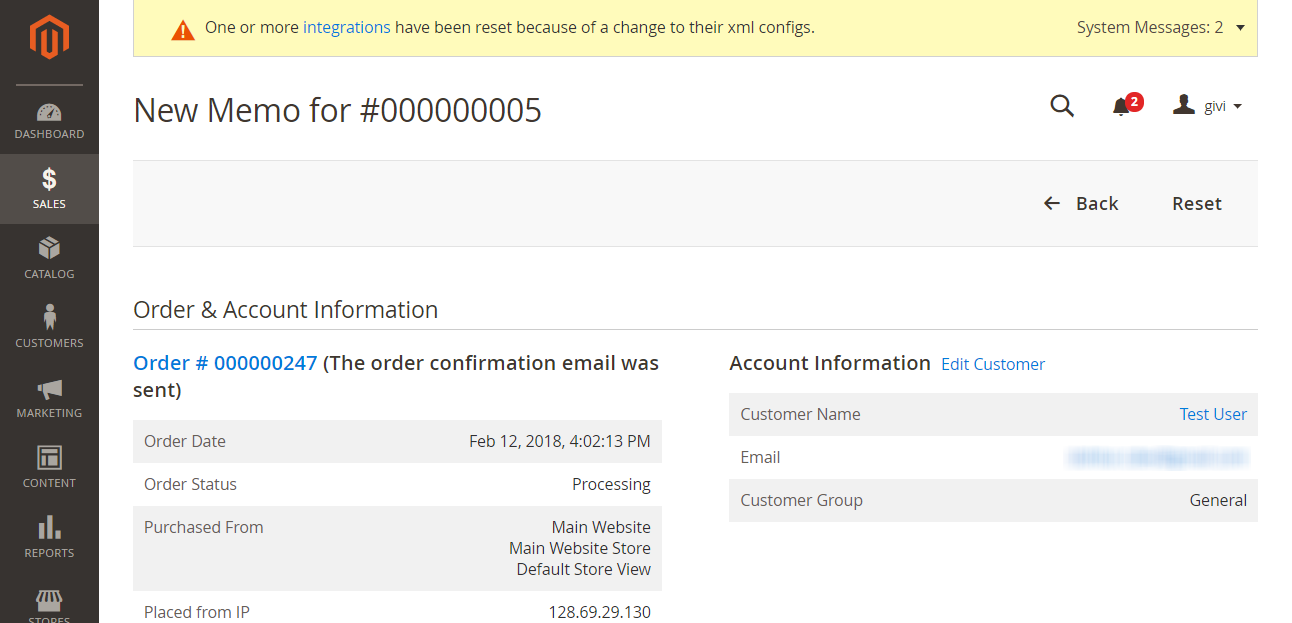
Task: Follow the integrations link
Action: (x=347, y=28)
